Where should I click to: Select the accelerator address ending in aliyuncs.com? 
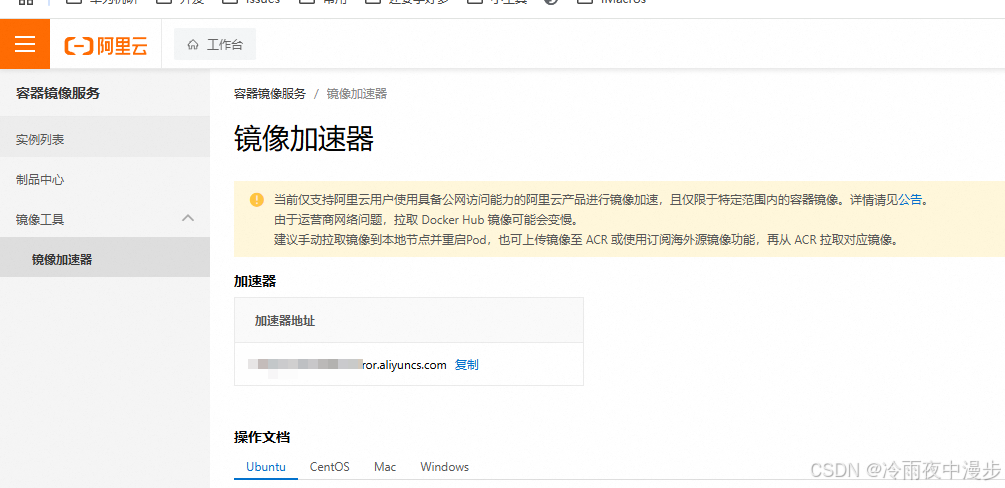pos(347,365)
